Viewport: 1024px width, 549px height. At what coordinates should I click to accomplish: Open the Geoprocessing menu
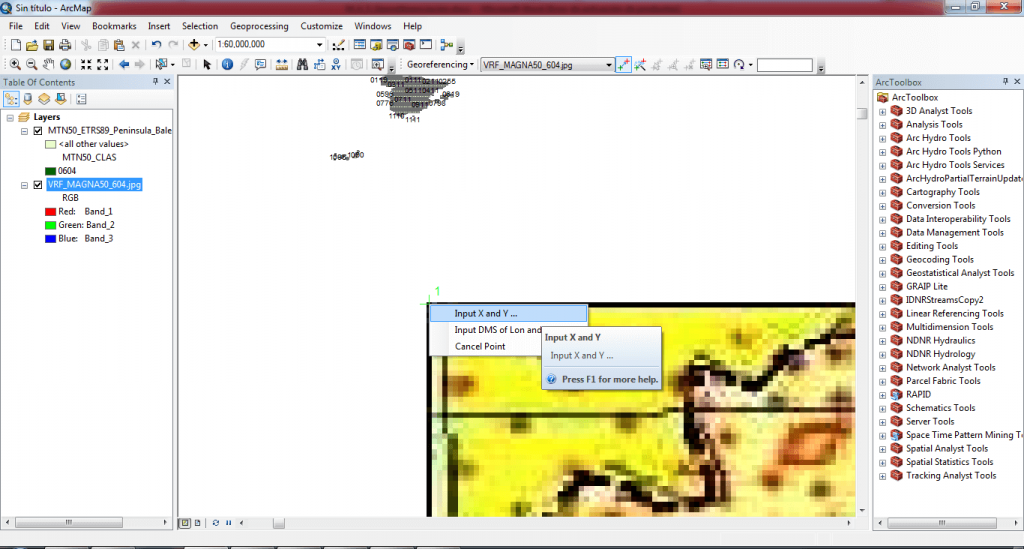(260, 25)
